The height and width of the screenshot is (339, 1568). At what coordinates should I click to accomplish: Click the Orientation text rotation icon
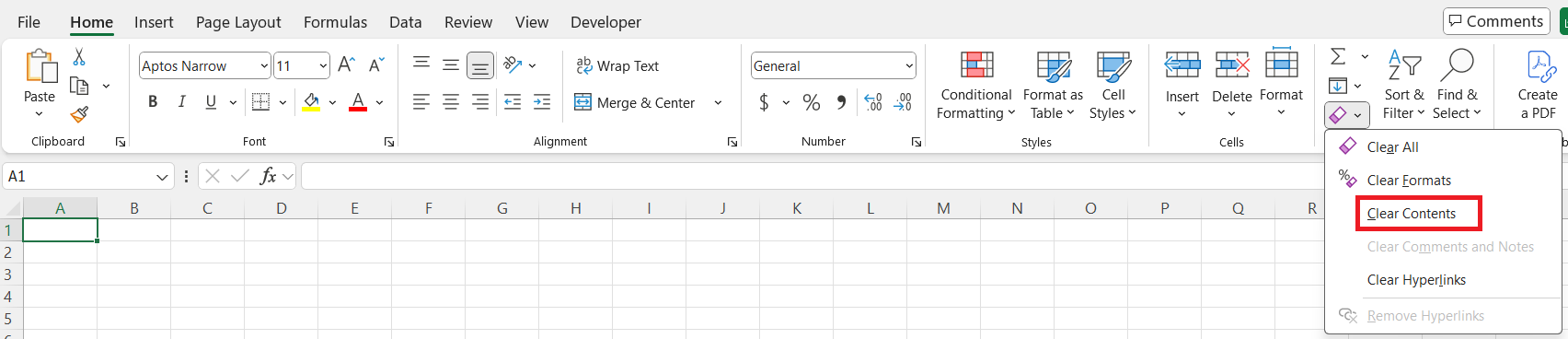click(513, 64)
